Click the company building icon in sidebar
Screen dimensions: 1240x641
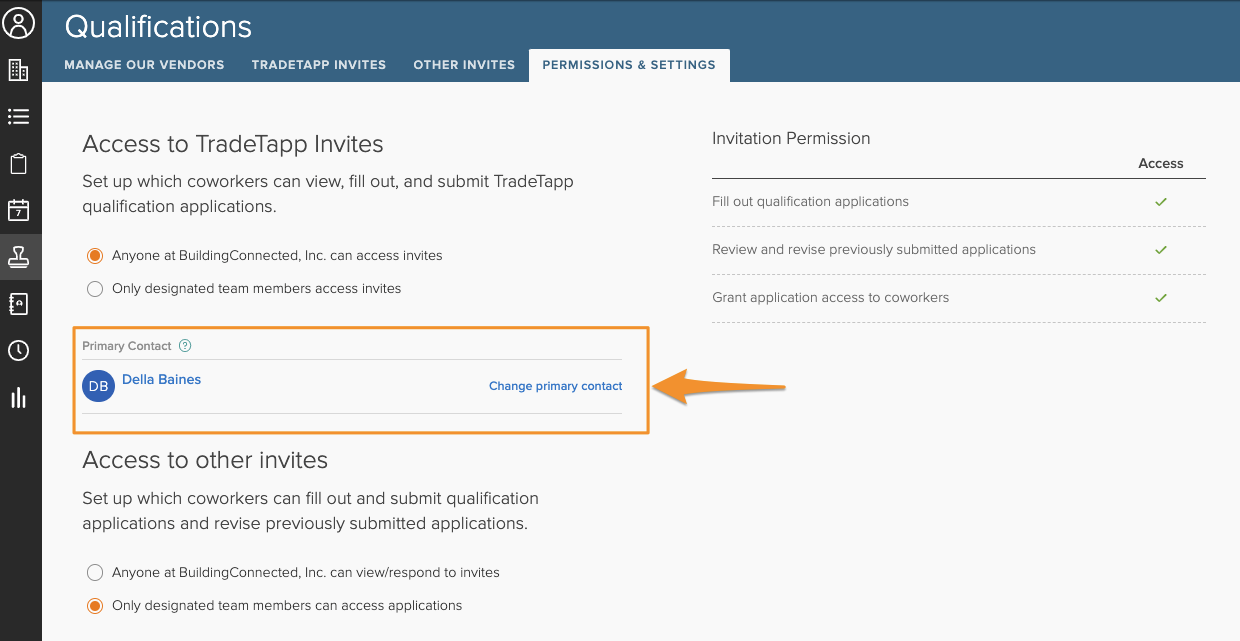click(18, 70)
